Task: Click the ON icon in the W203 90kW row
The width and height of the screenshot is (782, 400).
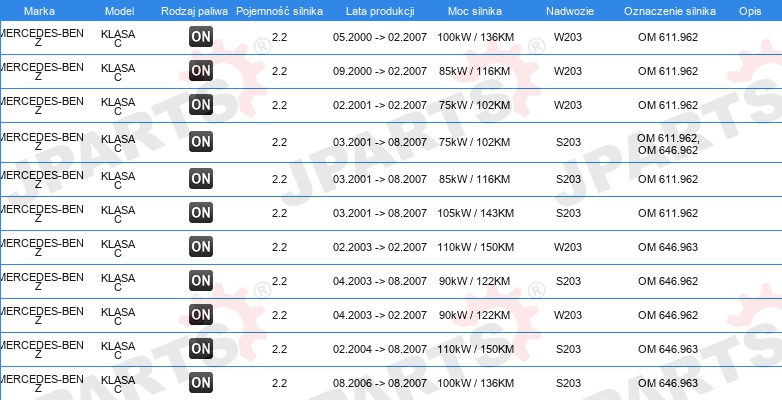Action: coord(201,315)
